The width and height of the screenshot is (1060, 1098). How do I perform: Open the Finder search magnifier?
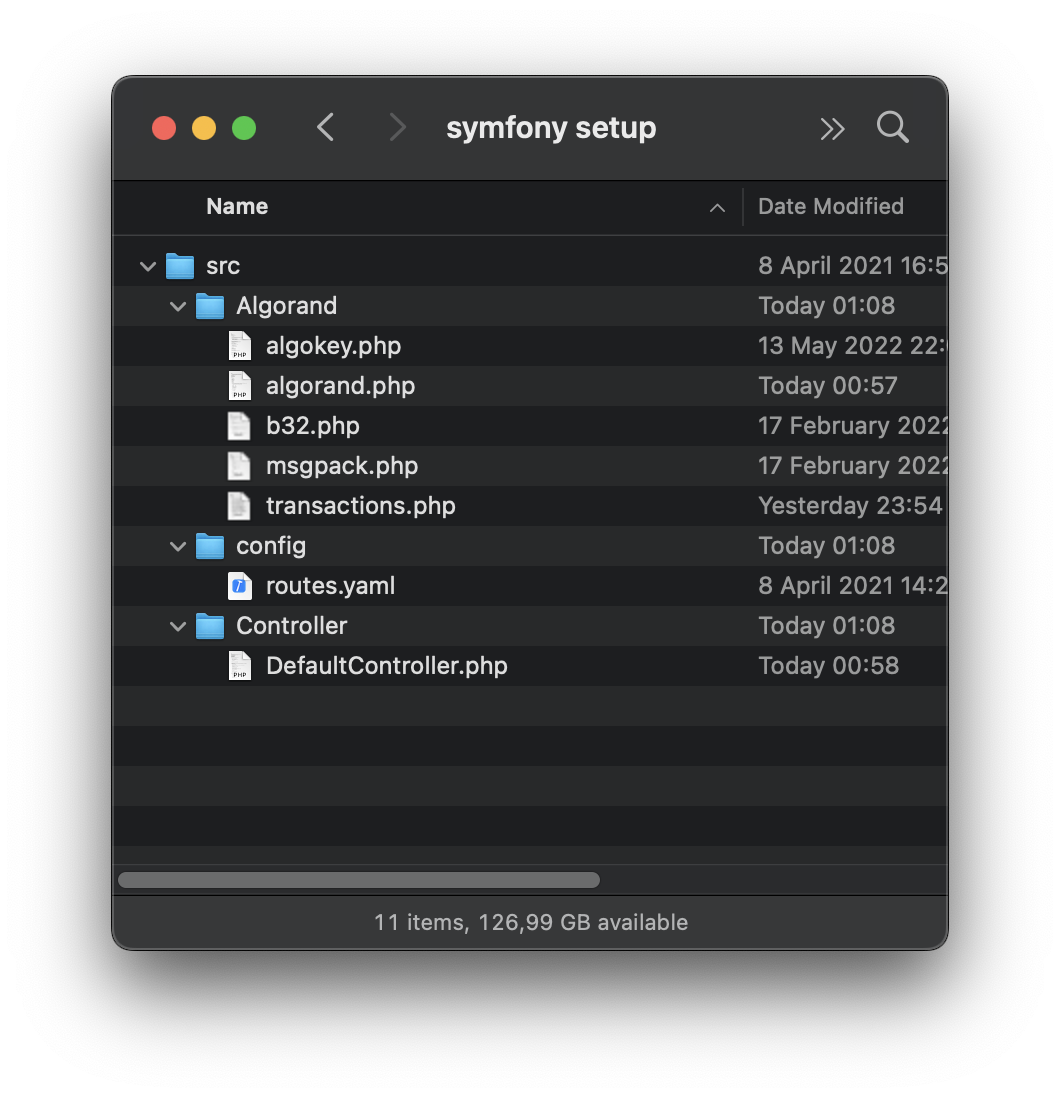click(893, 127)
